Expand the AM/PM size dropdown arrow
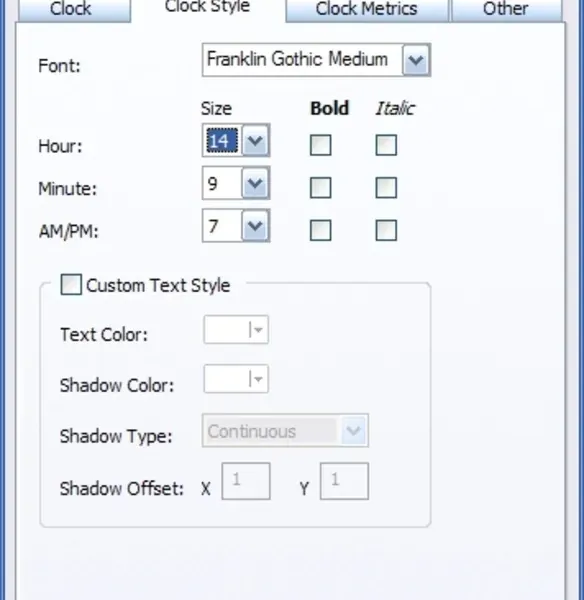The width and height of the screenshot is (584, 600). (255, 226)
